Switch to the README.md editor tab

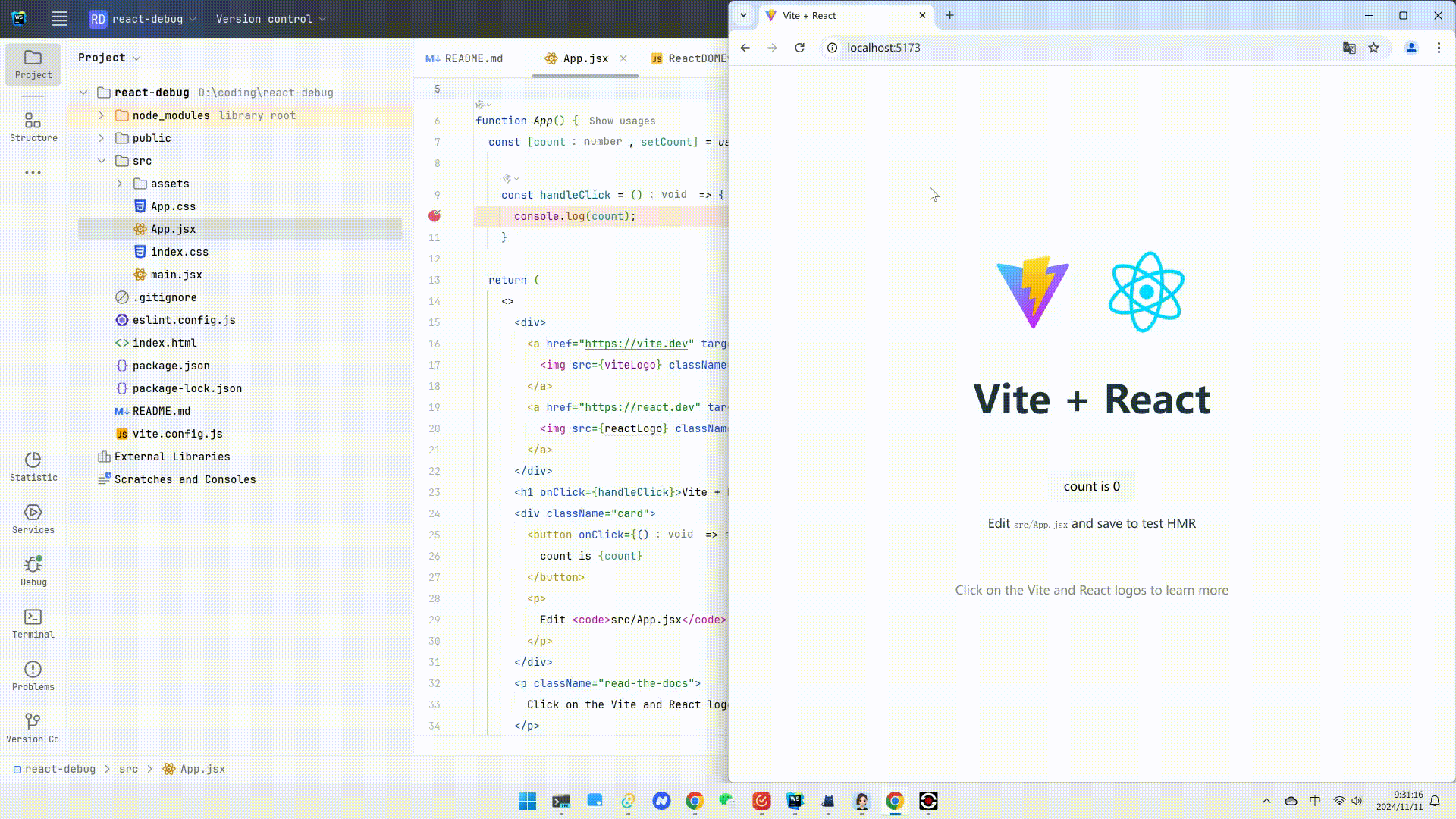pos(464,58)
